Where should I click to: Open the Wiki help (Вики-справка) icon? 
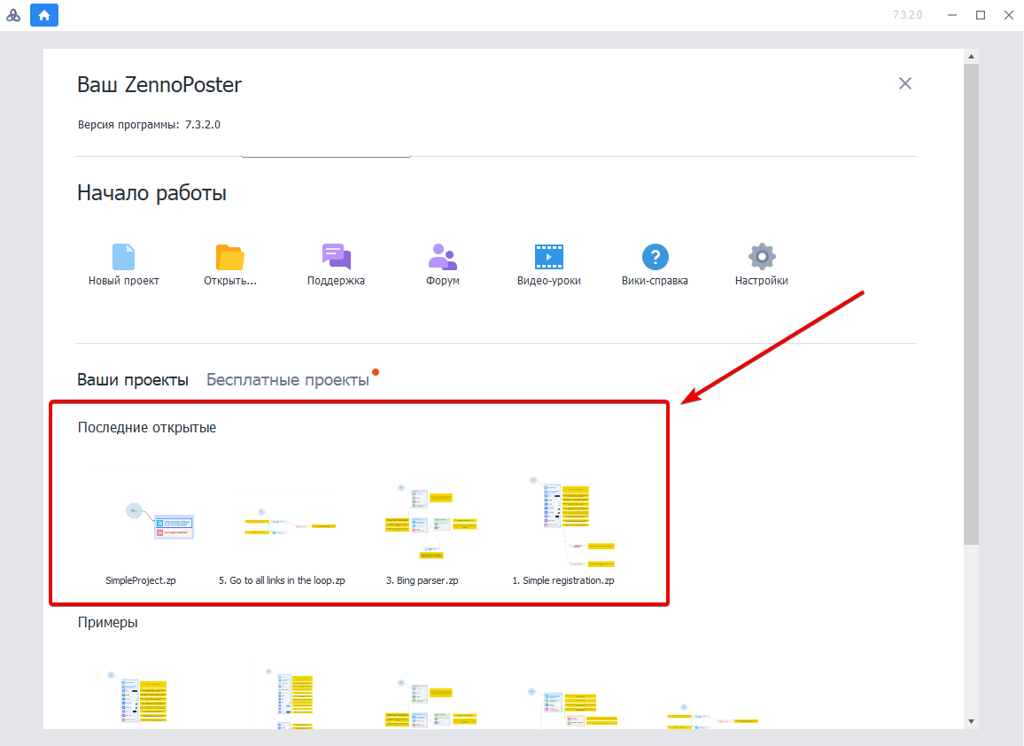tap(655, 257)
